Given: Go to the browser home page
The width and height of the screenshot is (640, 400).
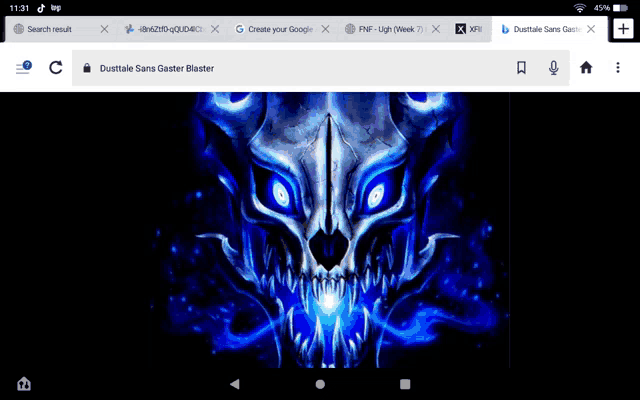Looking at the screenshot, I should [x=586, y=67].
